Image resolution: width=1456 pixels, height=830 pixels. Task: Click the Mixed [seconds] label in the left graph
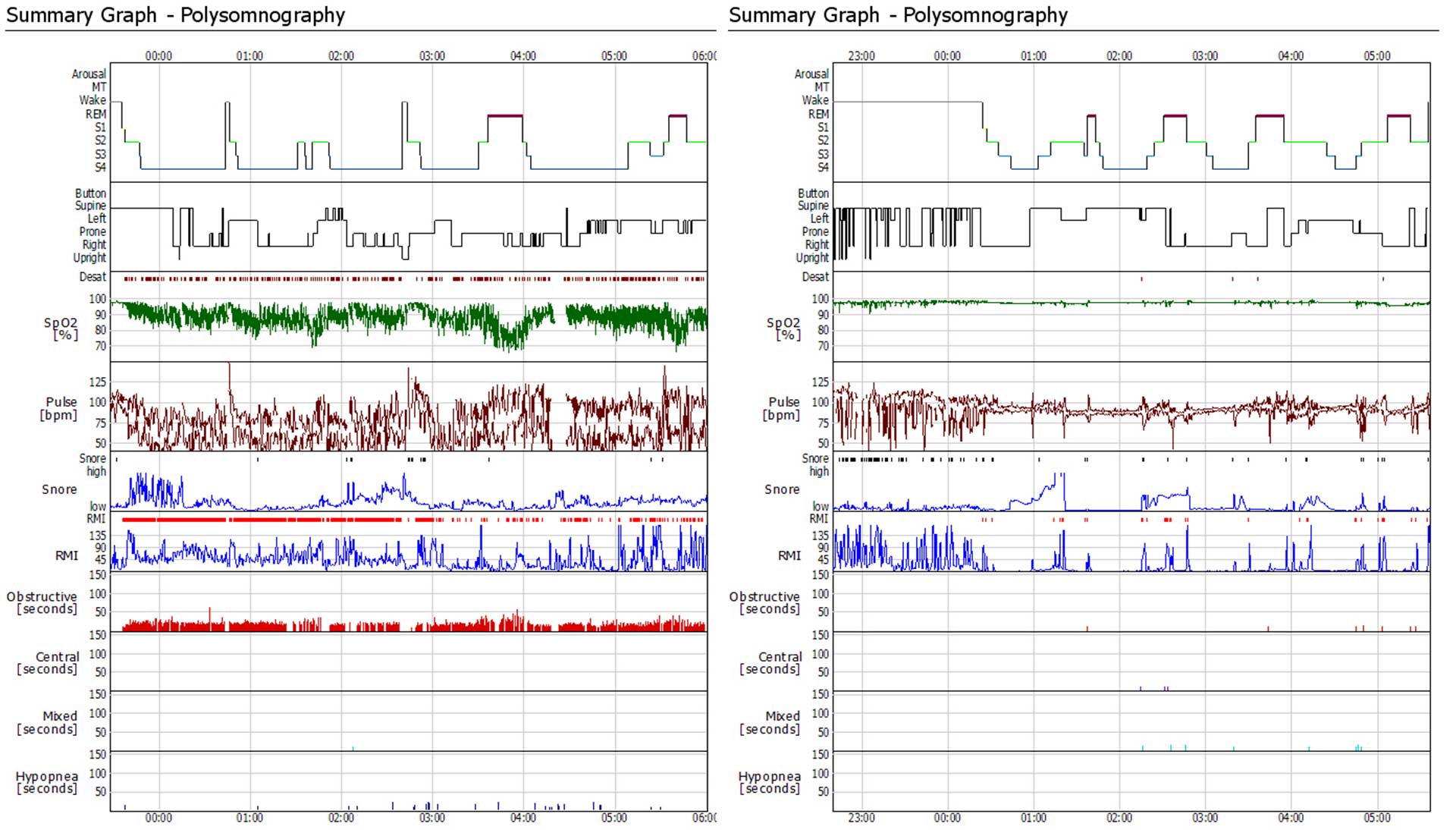point(47,722)
